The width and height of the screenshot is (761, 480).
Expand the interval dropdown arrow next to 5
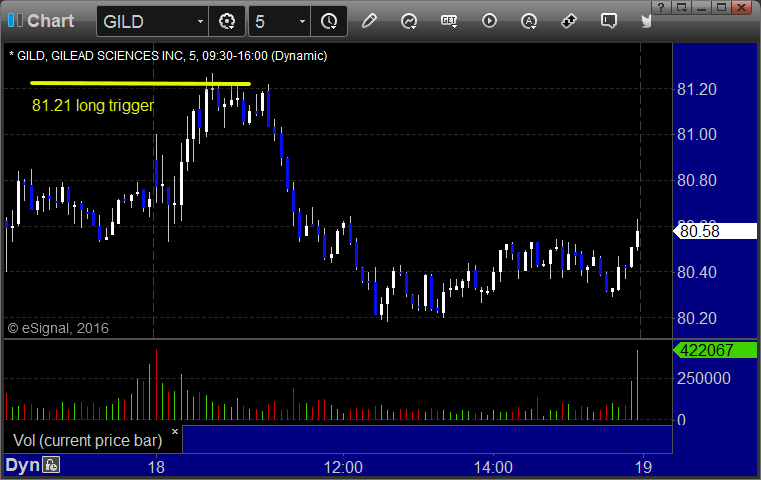pyautogui.click(x=302, y=21)
